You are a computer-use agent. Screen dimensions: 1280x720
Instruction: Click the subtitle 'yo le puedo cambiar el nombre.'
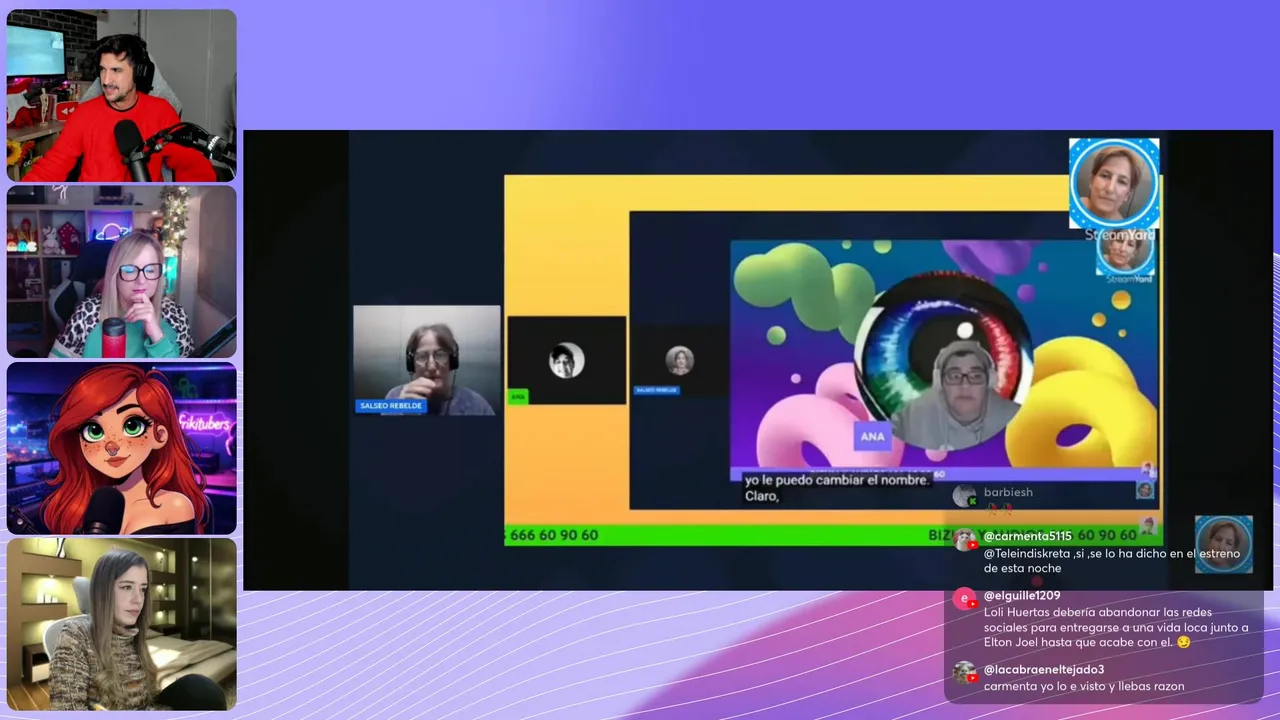(838, 480)
